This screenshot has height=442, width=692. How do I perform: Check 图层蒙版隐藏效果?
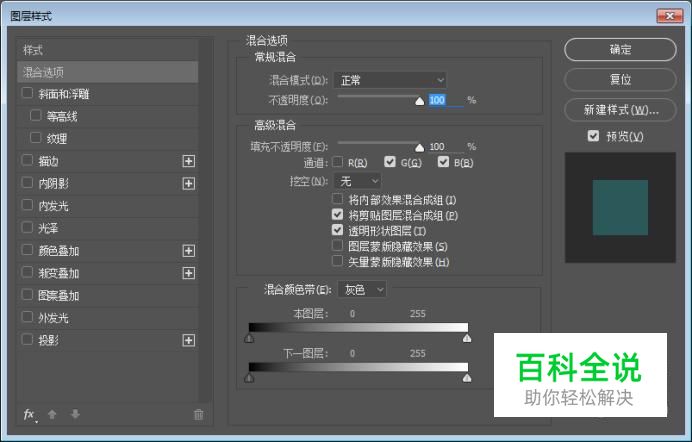pyautogui.click(x=338, y=246)
